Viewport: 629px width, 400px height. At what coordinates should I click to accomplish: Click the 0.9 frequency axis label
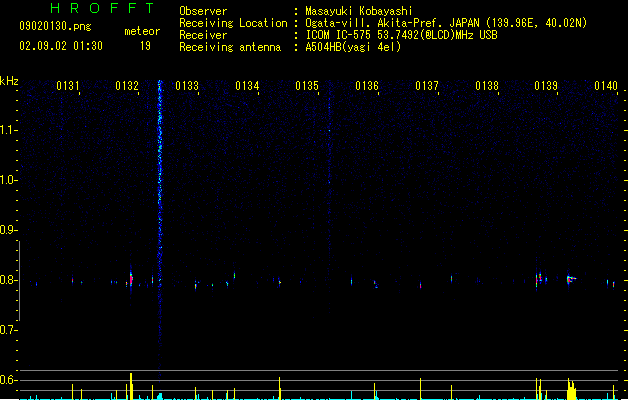(x=8, y=230)
